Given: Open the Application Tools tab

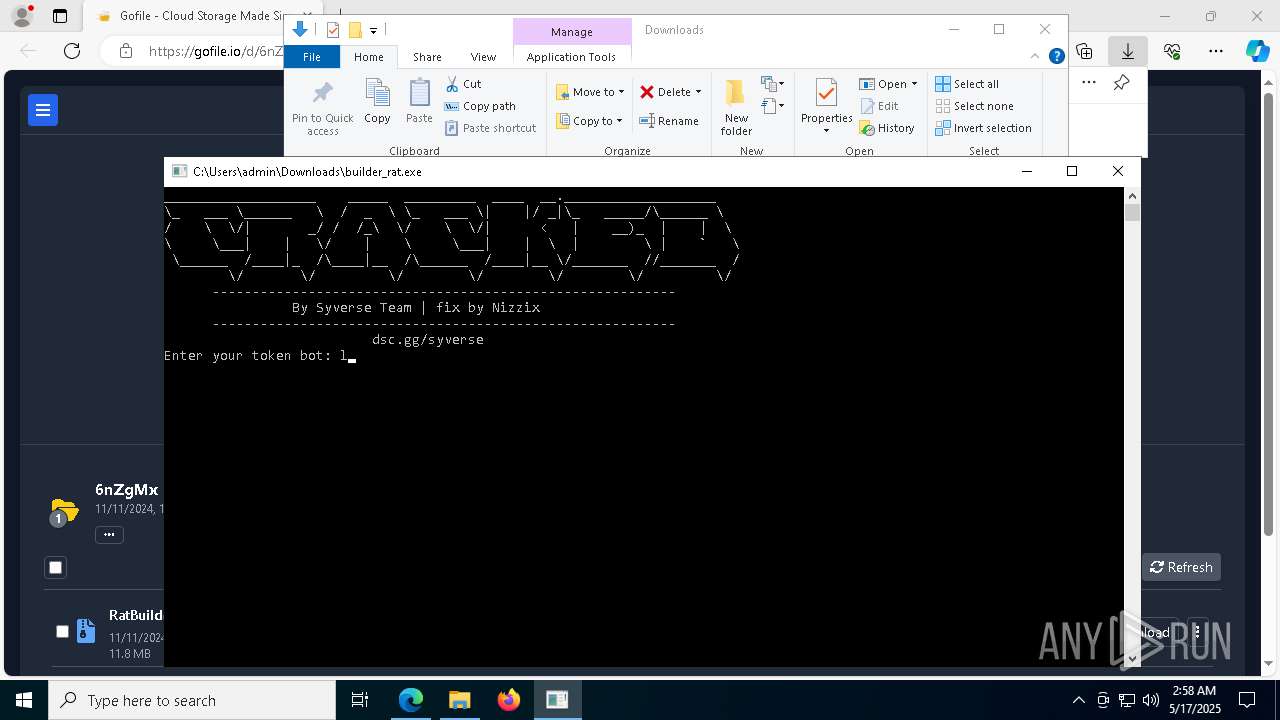Looking at the screenshot, I should (571, 57).
